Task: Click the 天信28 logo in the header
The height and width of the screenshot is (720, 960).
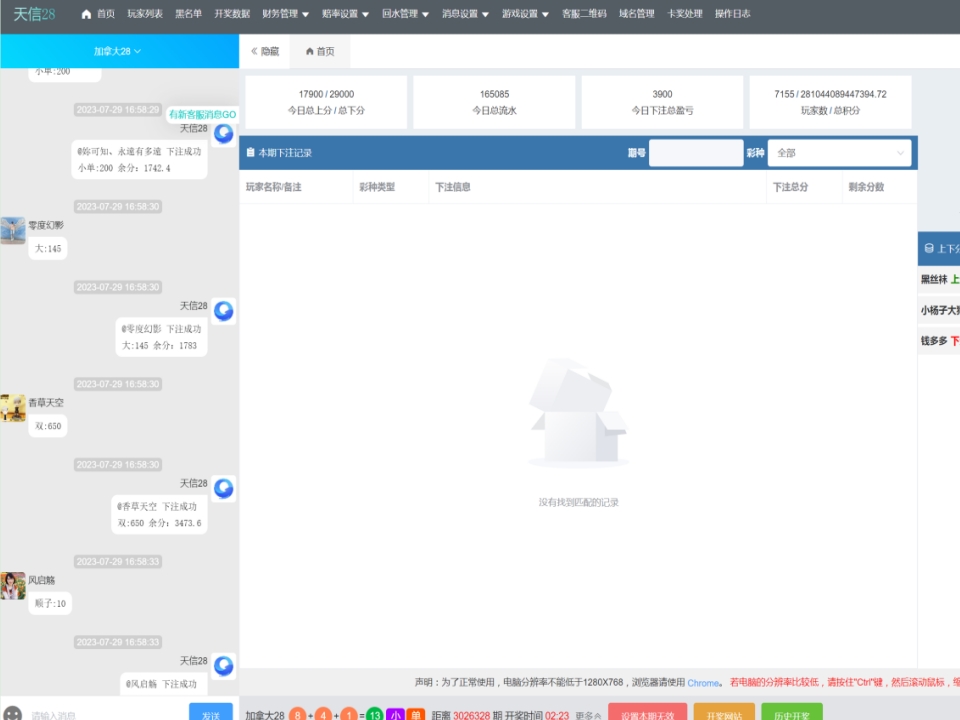Action: [34, 14]
